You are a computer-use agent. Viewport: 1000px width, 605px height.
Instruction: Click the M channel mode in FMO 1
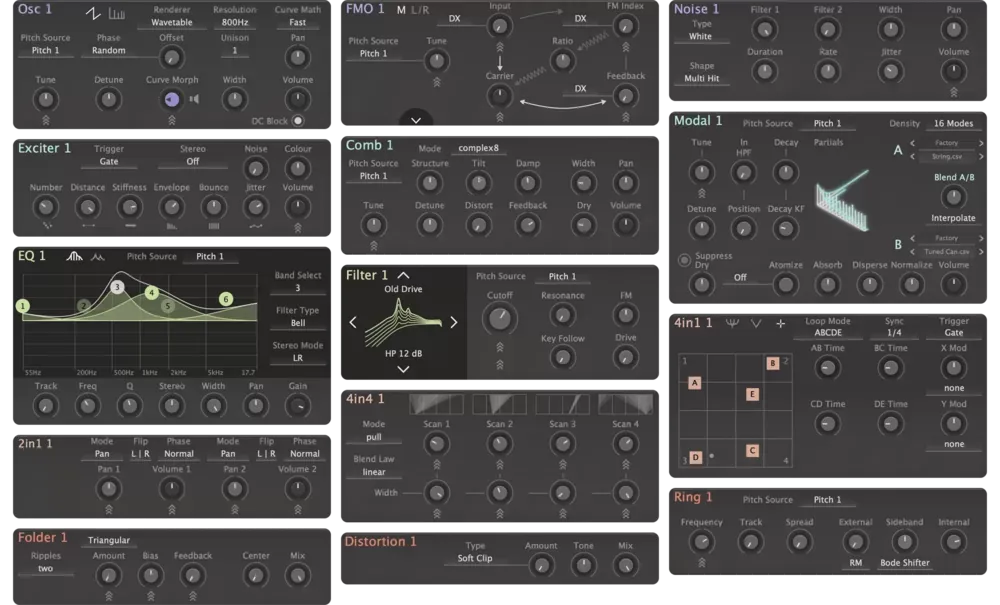(401, 10)
